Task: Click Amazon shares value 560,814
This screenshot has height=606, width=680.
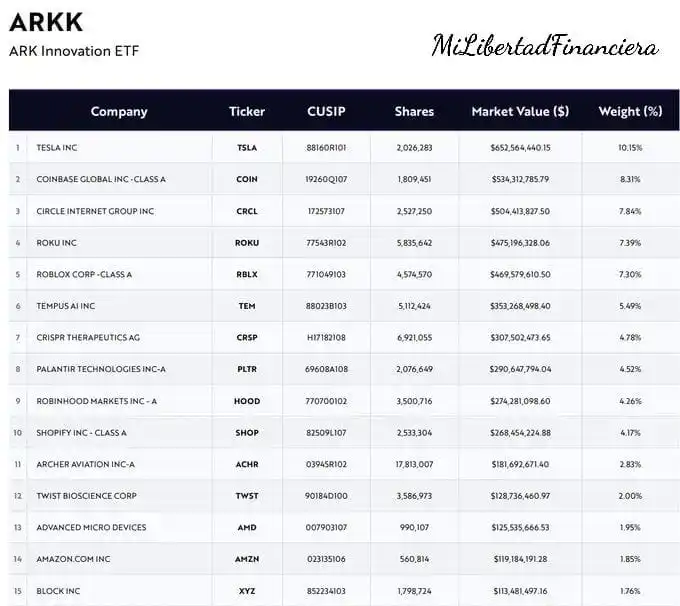Action: (x=414, y=559)
